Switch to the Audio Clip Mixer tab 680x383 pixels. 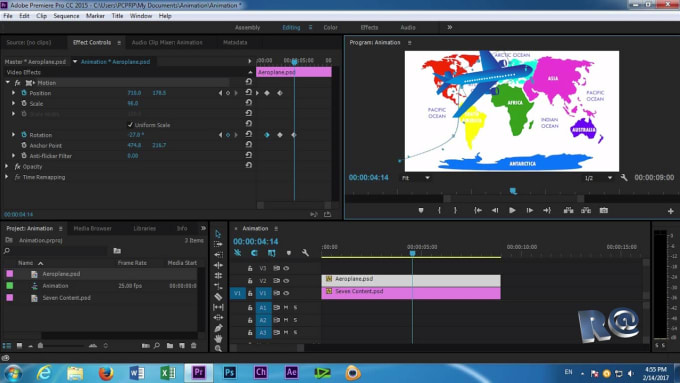click(167, 43)
